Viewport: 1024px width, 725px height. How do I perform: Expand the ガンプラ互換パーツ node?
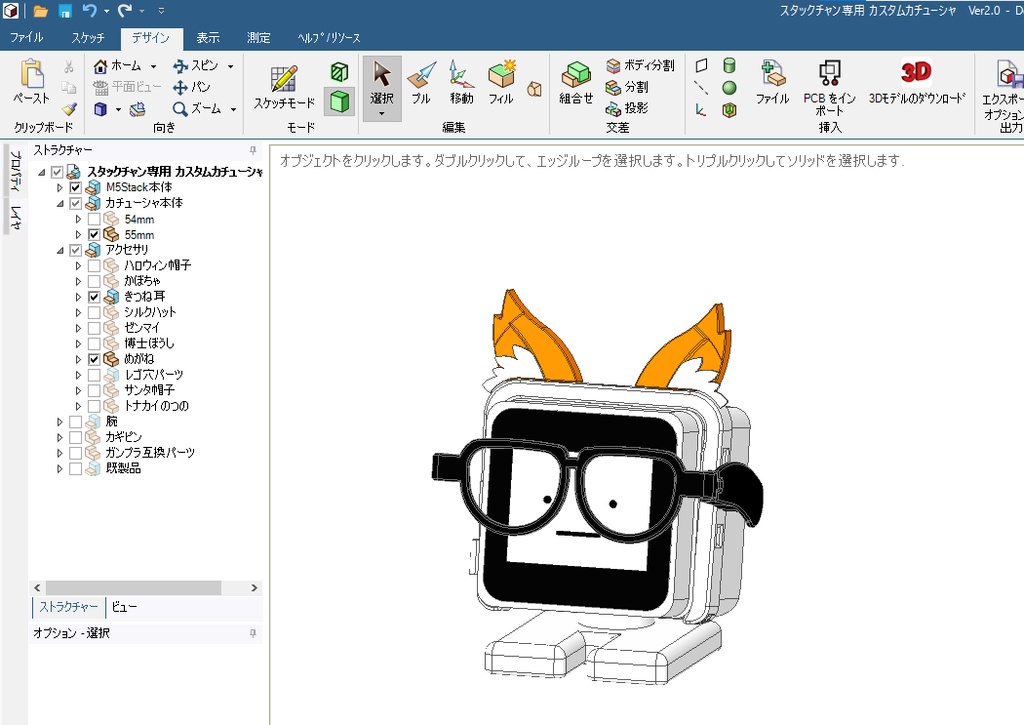point(59,453)
